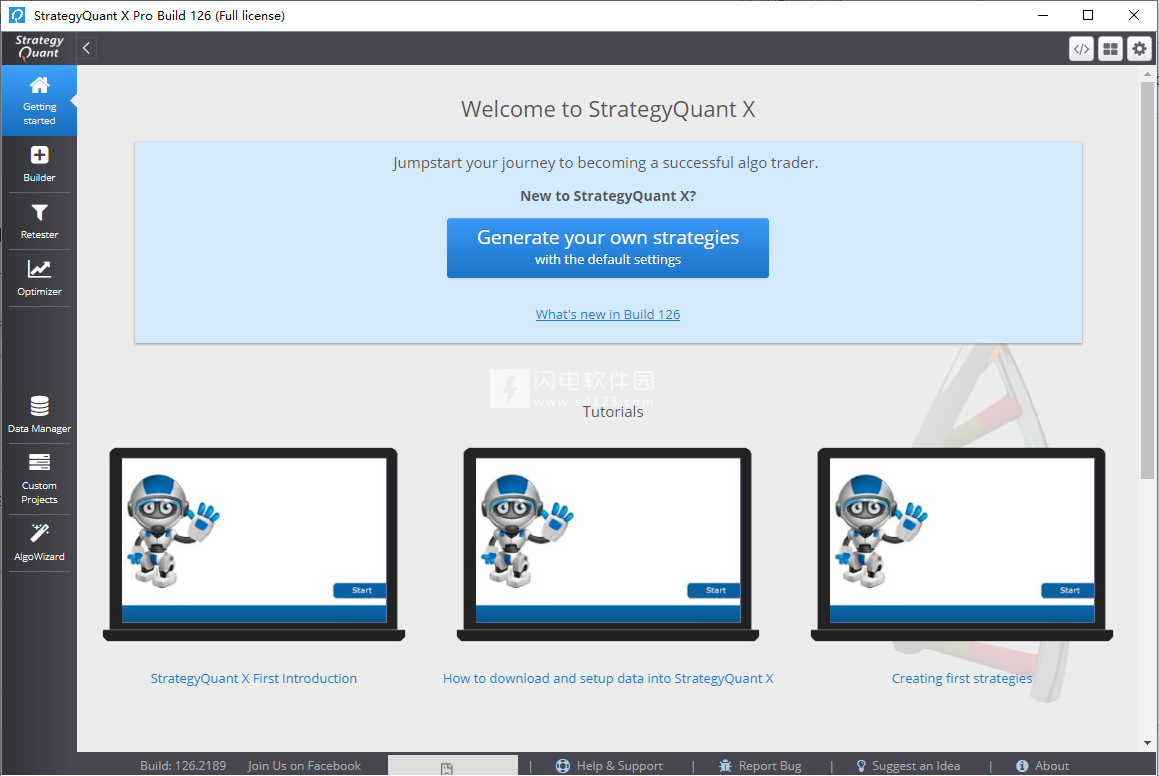Open the Data Manager
The image size is (1159, 776).
(x=39, y=415)
